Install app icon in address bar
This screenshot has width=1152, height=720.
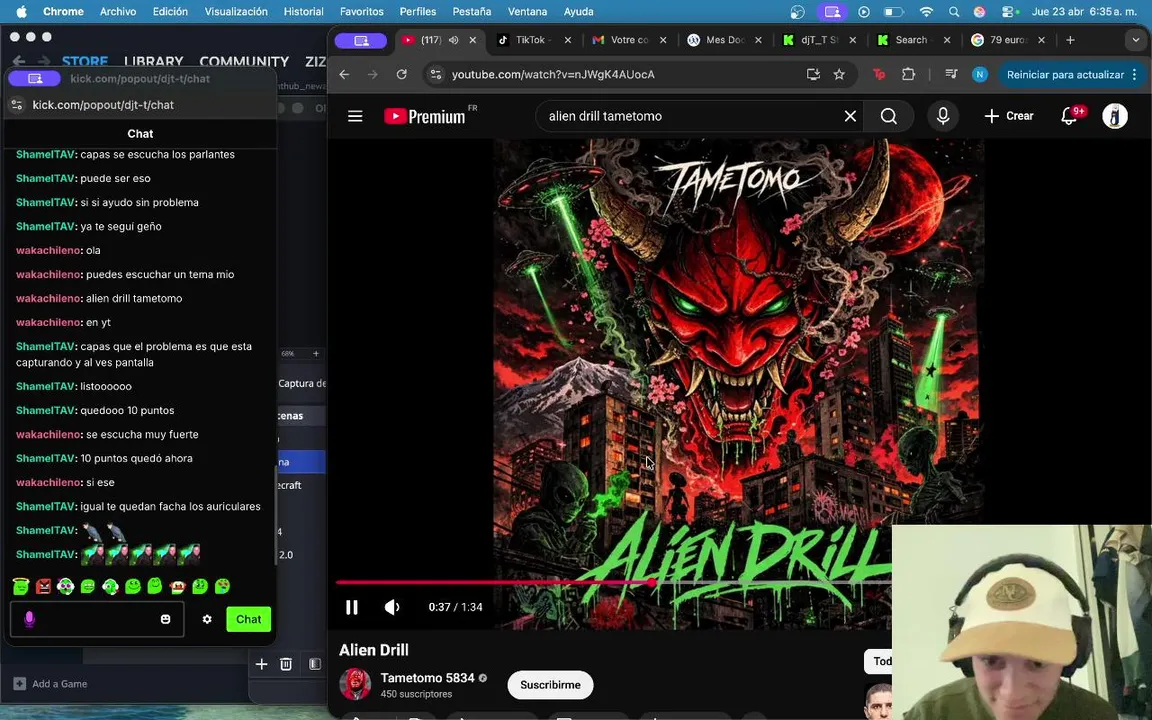[x=813, y=74]
